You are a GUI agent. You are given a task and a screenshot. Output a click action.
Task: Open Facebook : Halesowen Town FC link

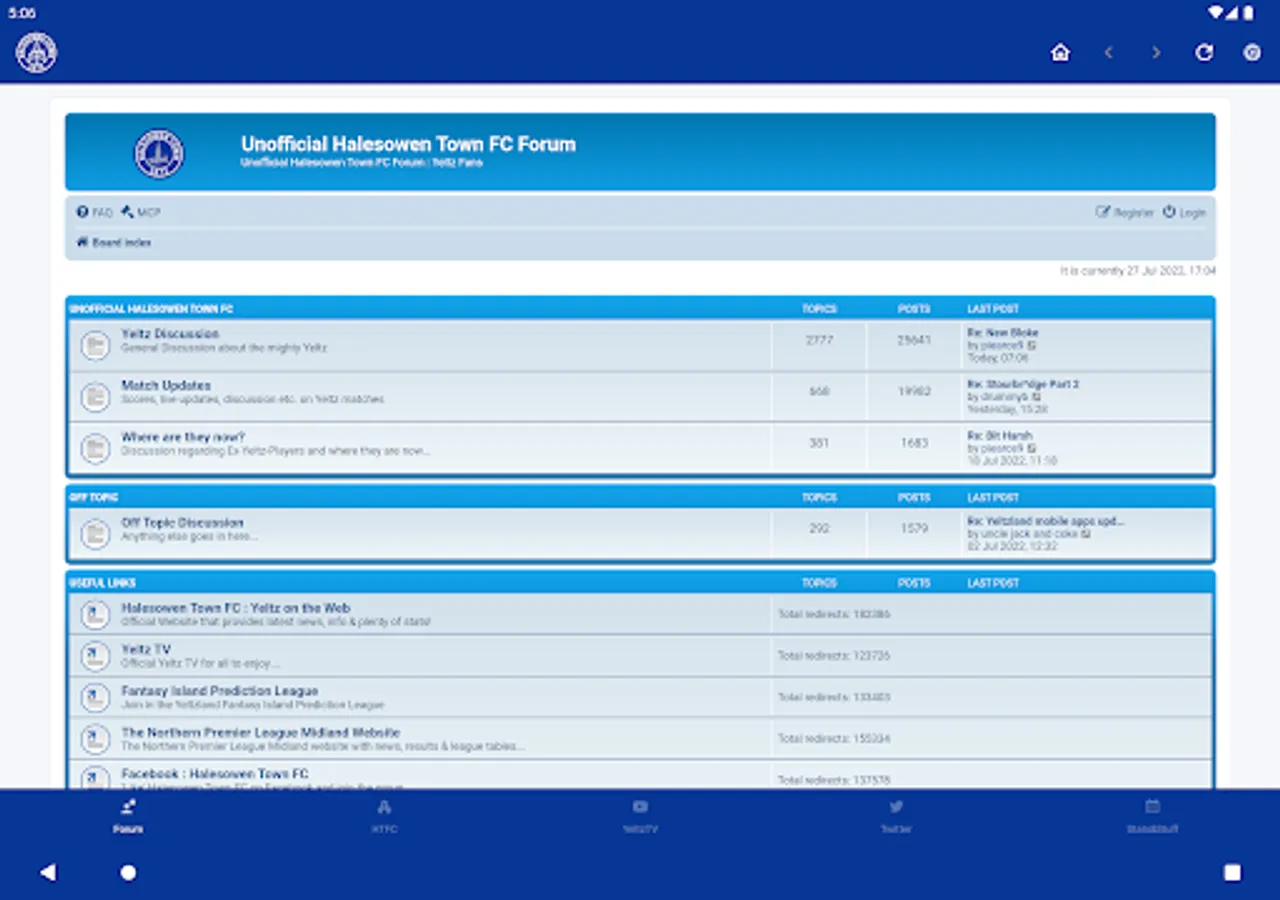(x=215, y=774)
